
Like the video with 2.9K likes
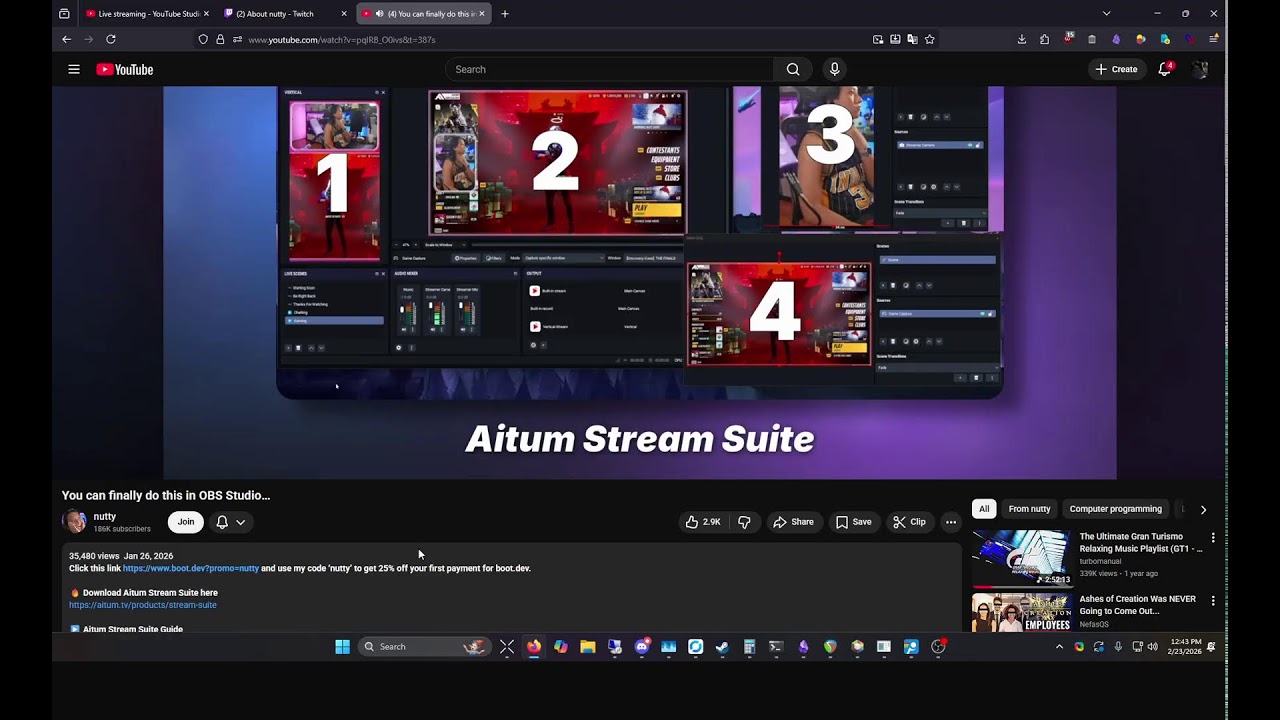click(x=704, y=522)
